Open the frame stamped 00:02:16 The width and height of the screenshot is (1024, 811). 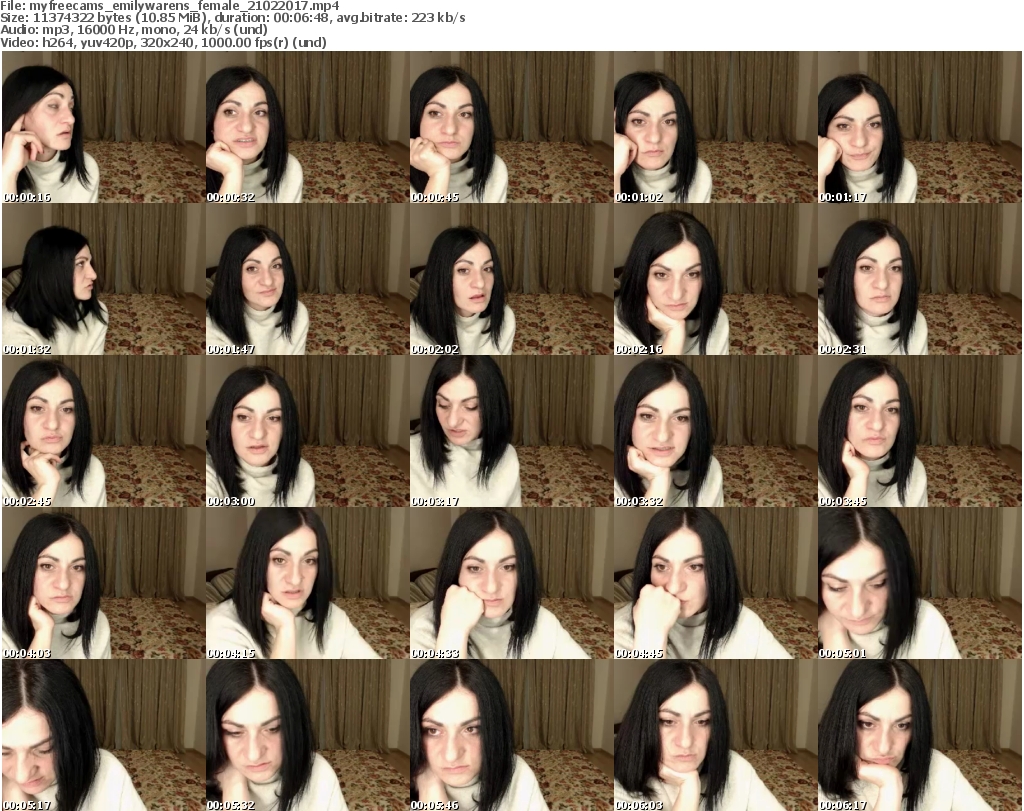(715, 279)
